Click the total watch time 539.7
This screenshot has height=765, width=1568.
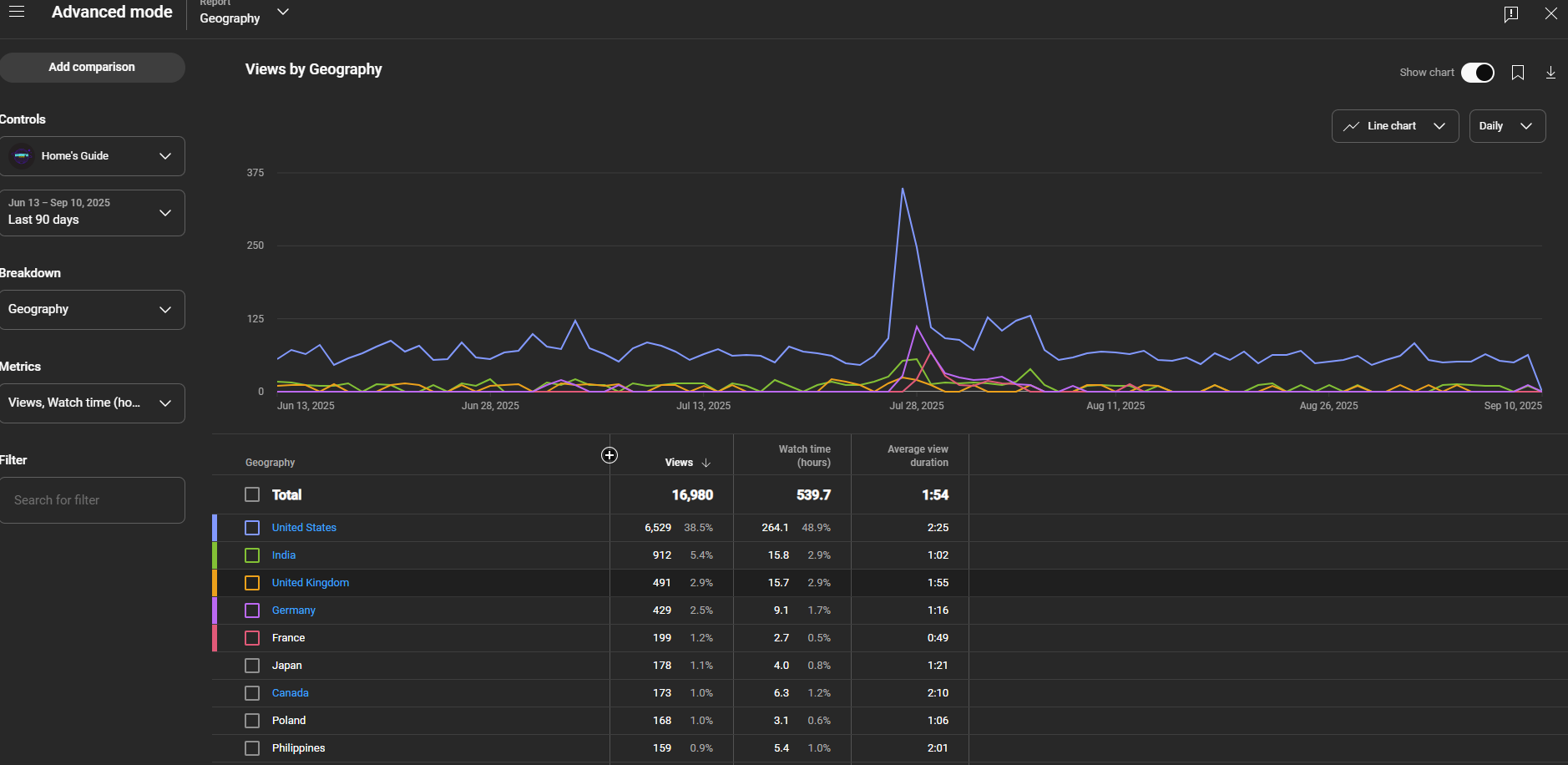coord(813,495)
